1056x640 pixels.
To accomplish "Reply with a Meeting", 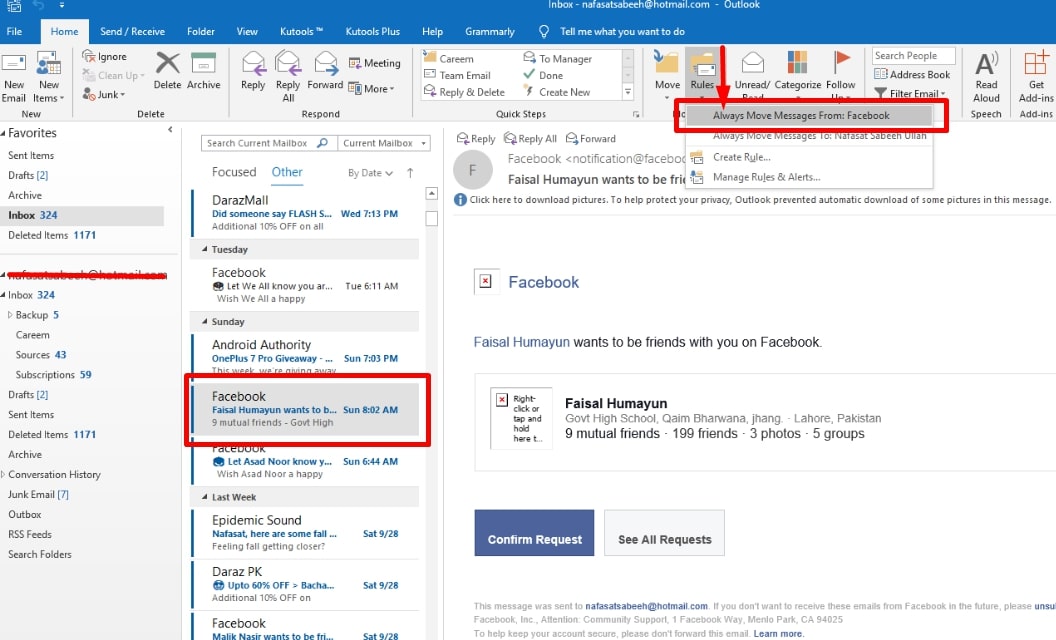I will pos(374,63).
